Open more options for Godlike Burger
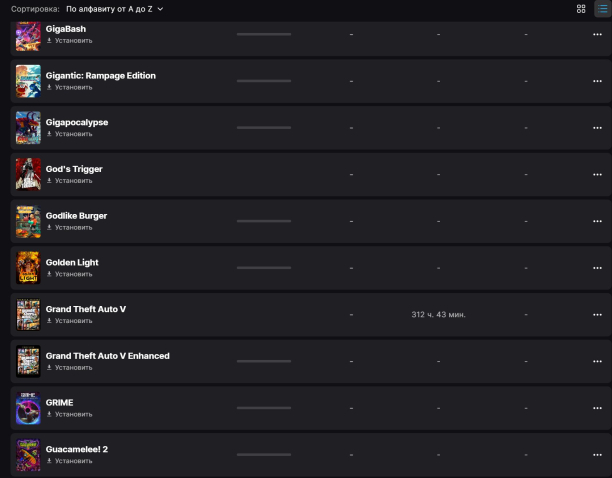Viewport: 612px width, 478px height. [x=597, y=221]
